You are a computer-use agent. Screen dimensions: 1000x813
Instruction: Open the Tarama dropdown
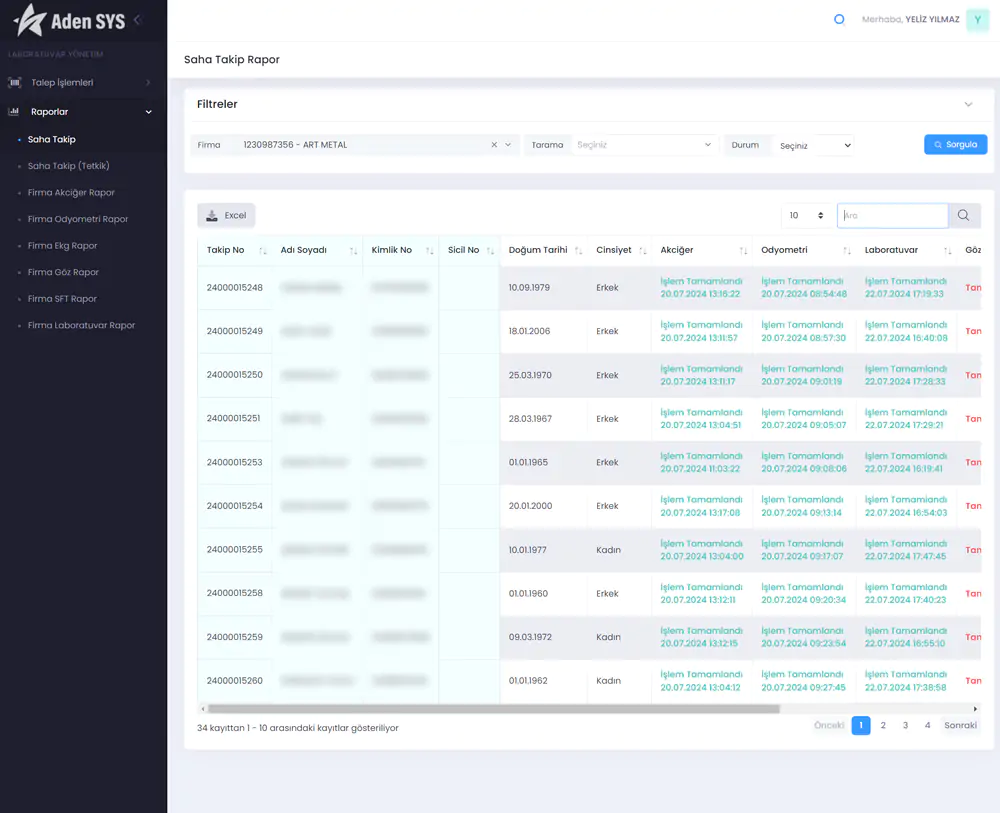click(643, 145)
